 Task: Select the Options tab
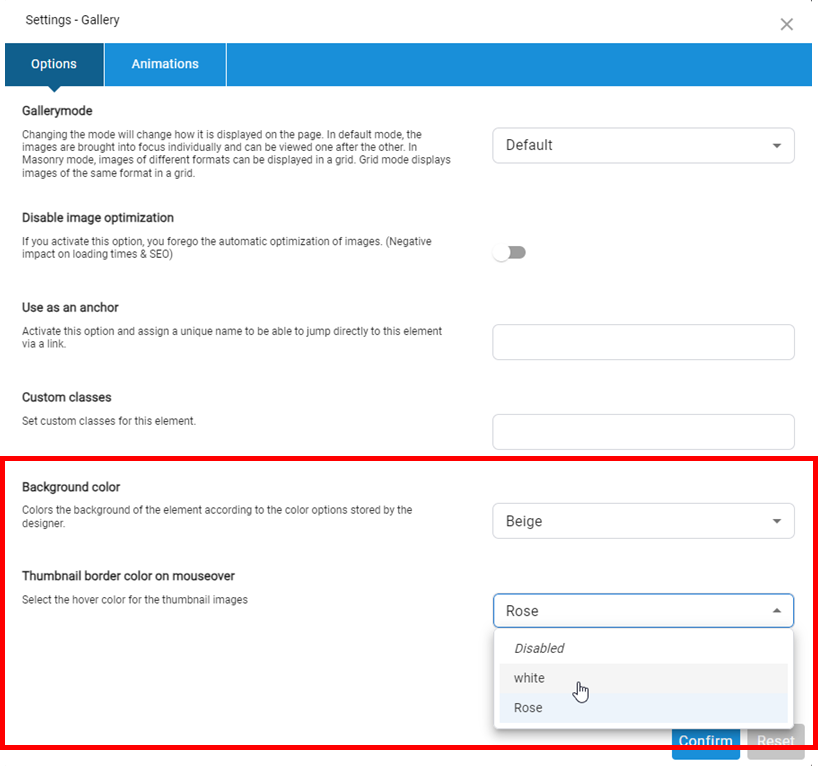54,64
